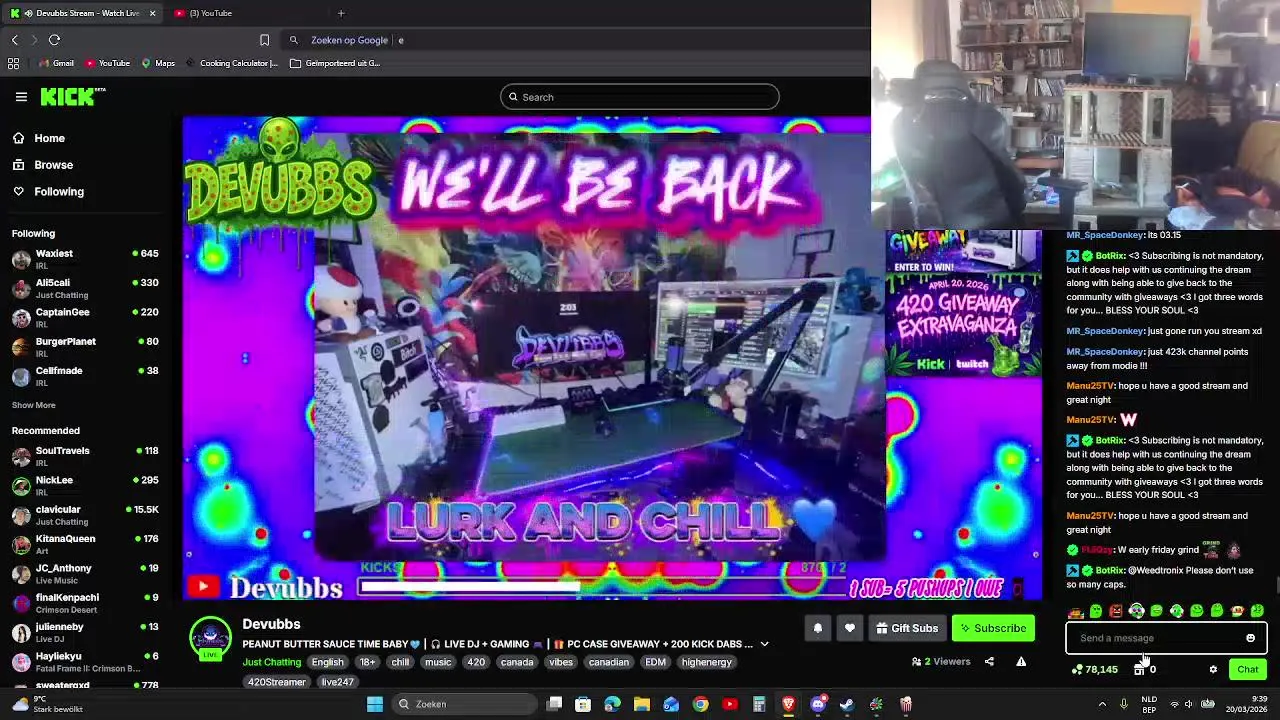Follow Devubbs with the heart button

[x=849, y=628]
